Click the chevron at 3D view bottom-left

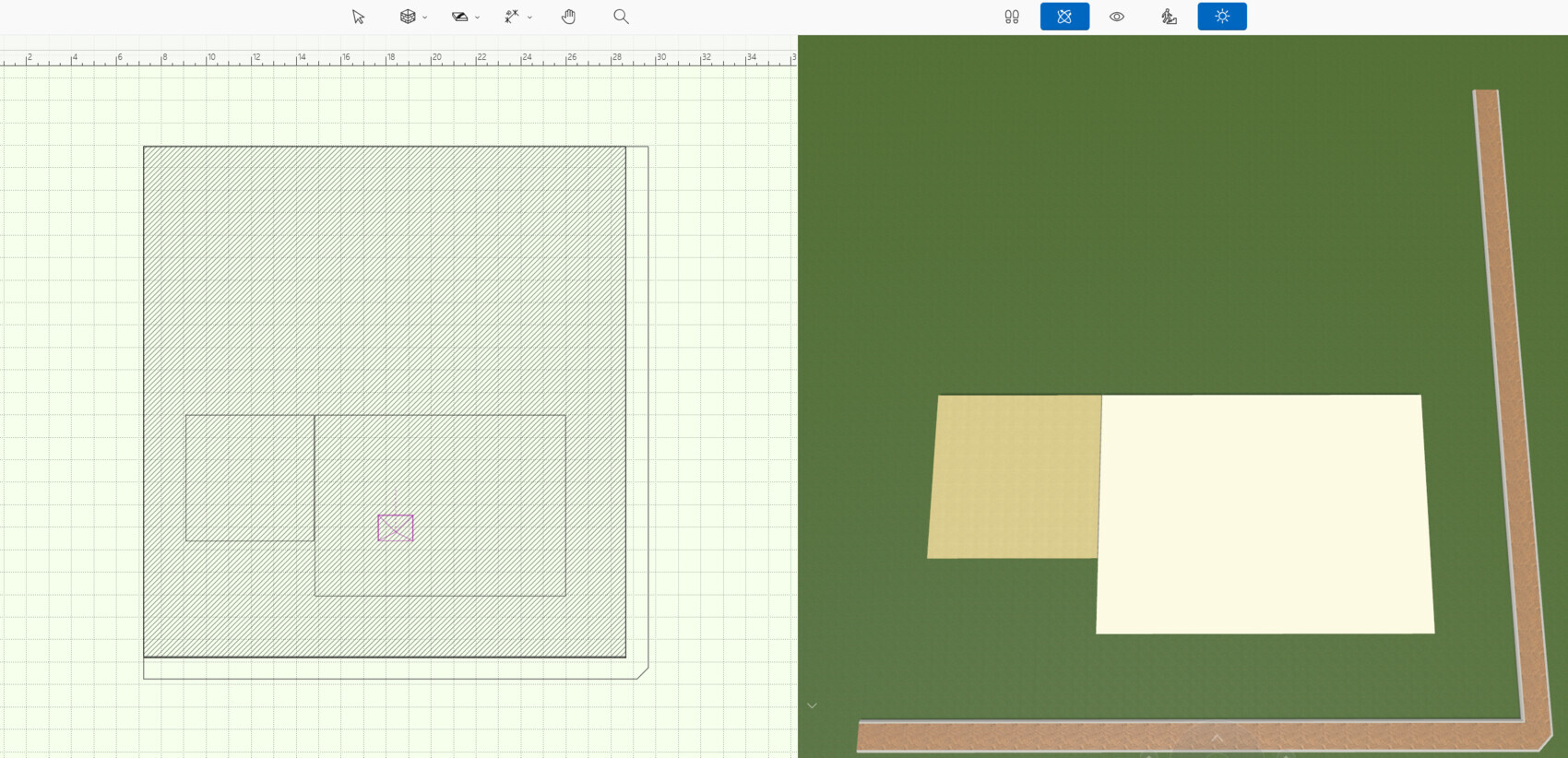tap(812, 705)
